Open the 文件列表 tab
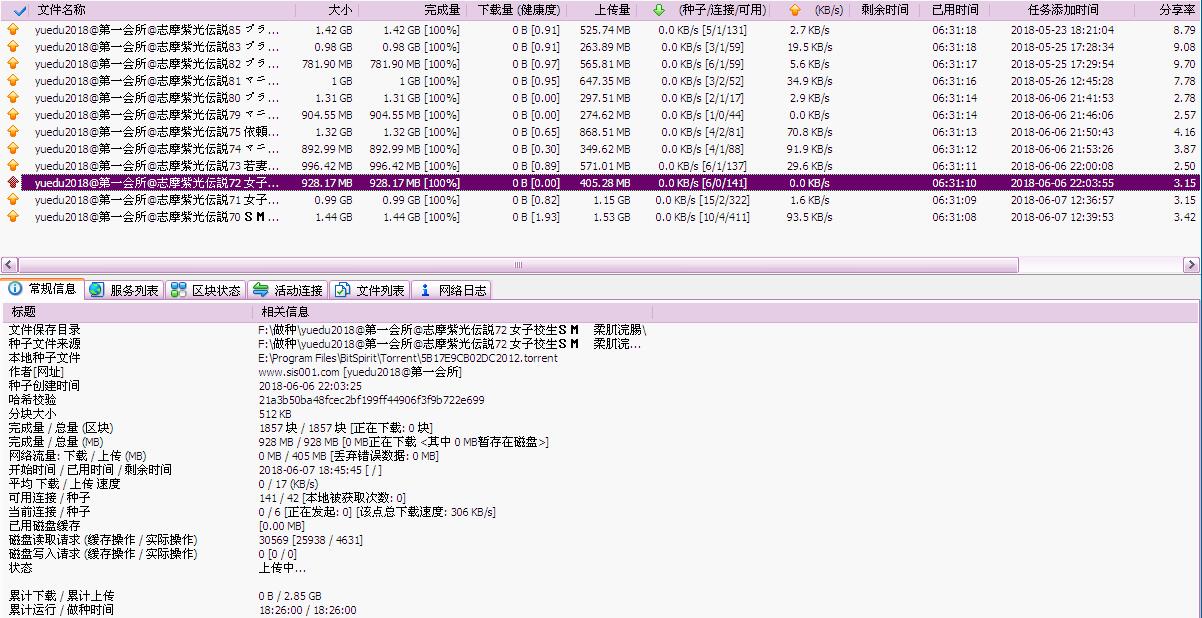The image size is (1202, 618). coord(370,290)
